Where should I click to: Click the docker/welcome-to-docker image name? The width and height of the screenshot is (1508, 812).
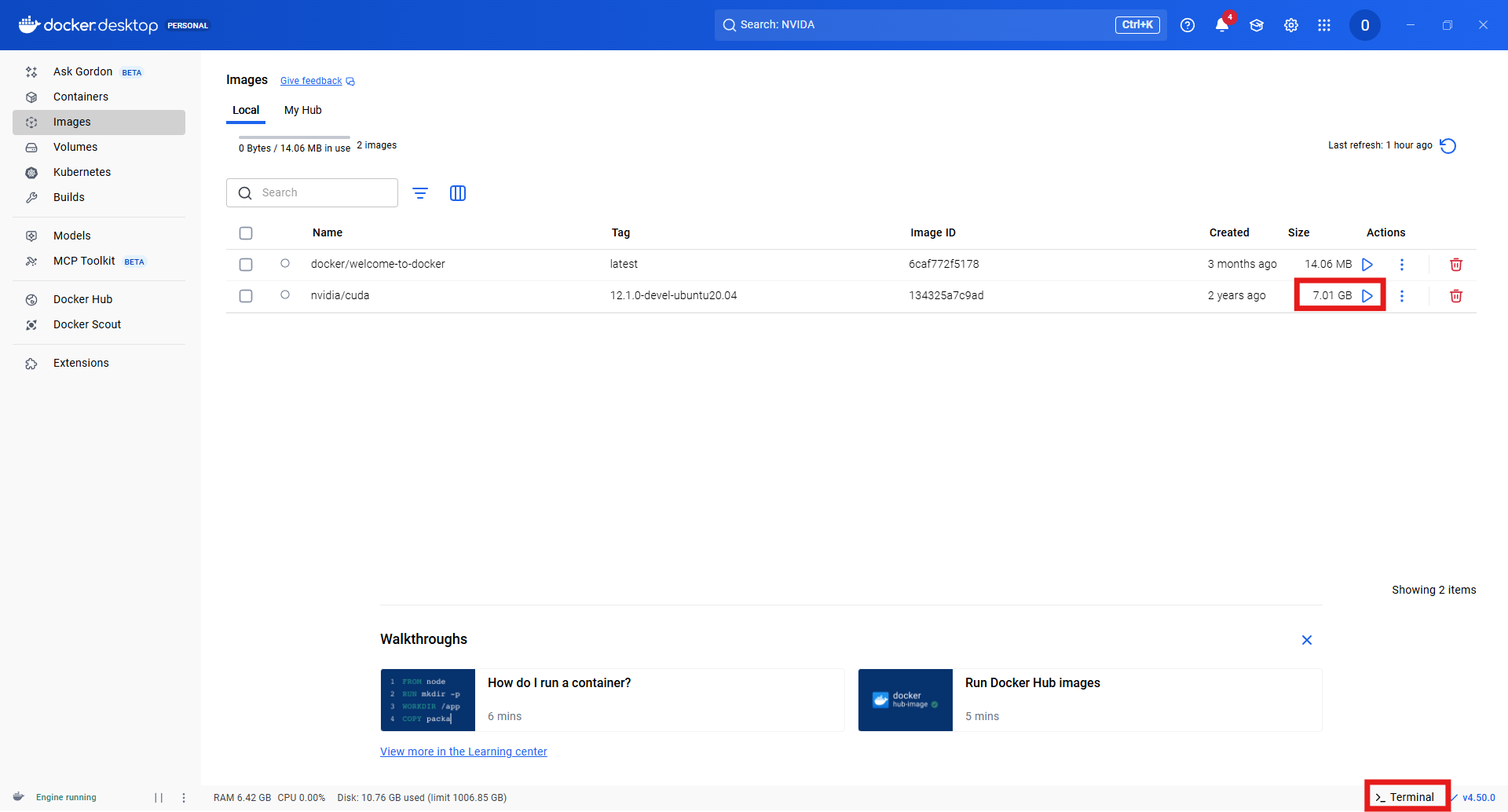(378, 264)
